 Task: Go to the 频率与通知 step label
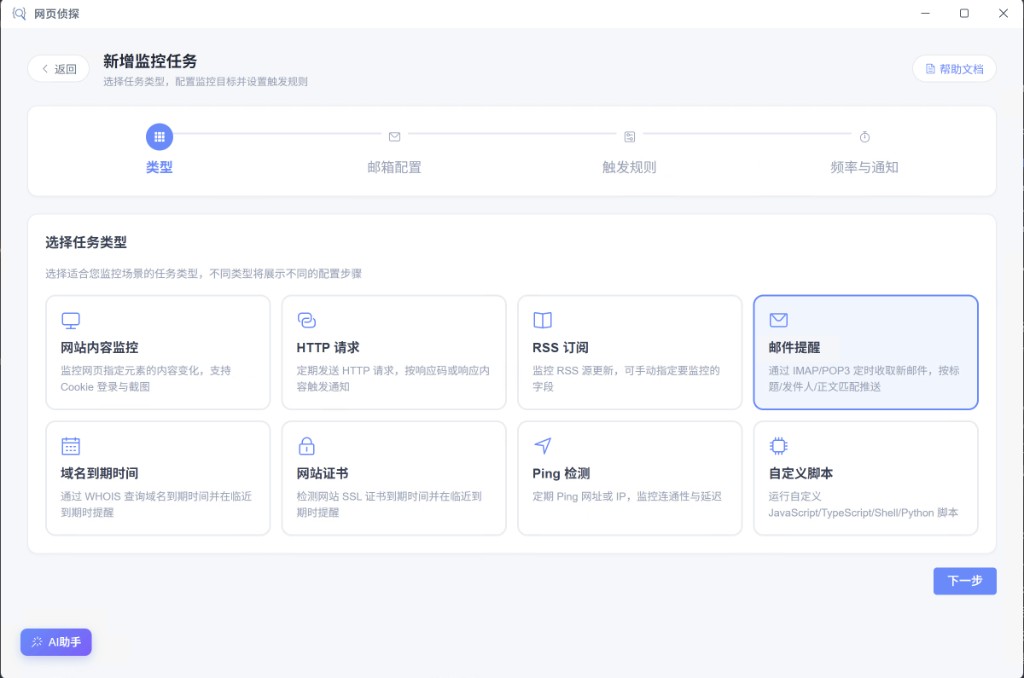[x=865, y=167]
